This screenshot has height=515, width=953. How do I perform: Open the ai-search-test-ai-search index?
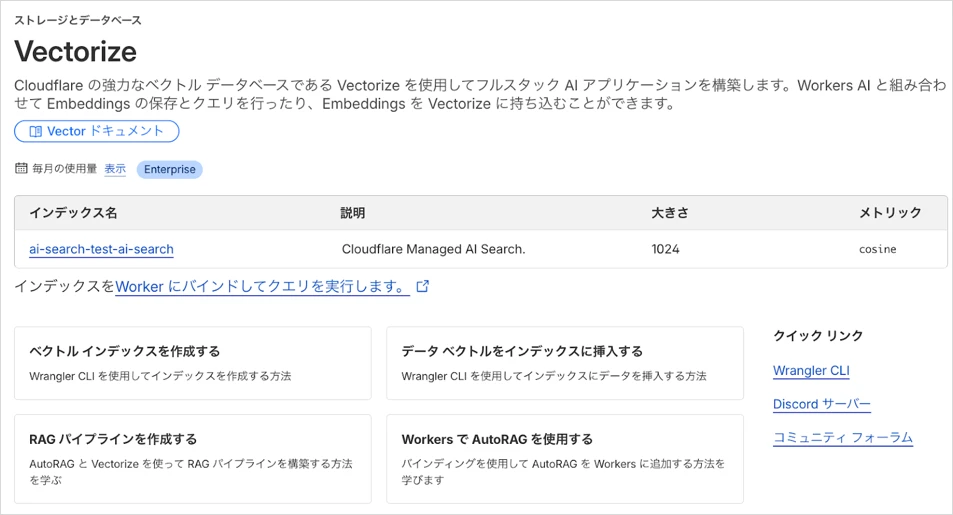click(101, 249)
